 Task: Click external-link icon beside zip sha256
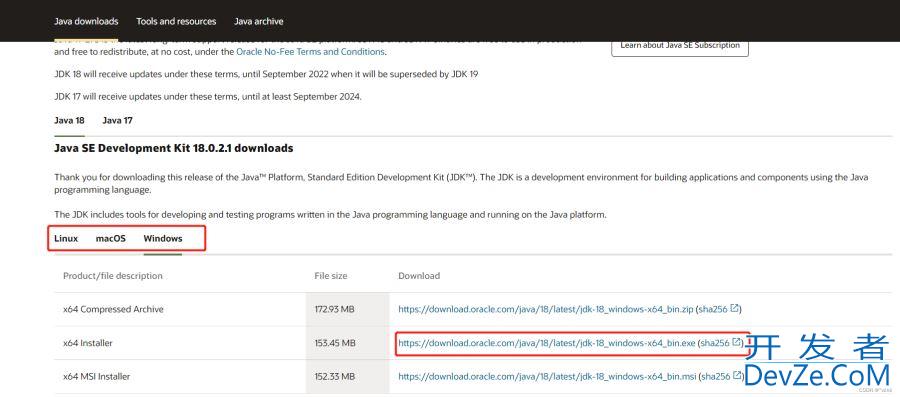point(734,309)
